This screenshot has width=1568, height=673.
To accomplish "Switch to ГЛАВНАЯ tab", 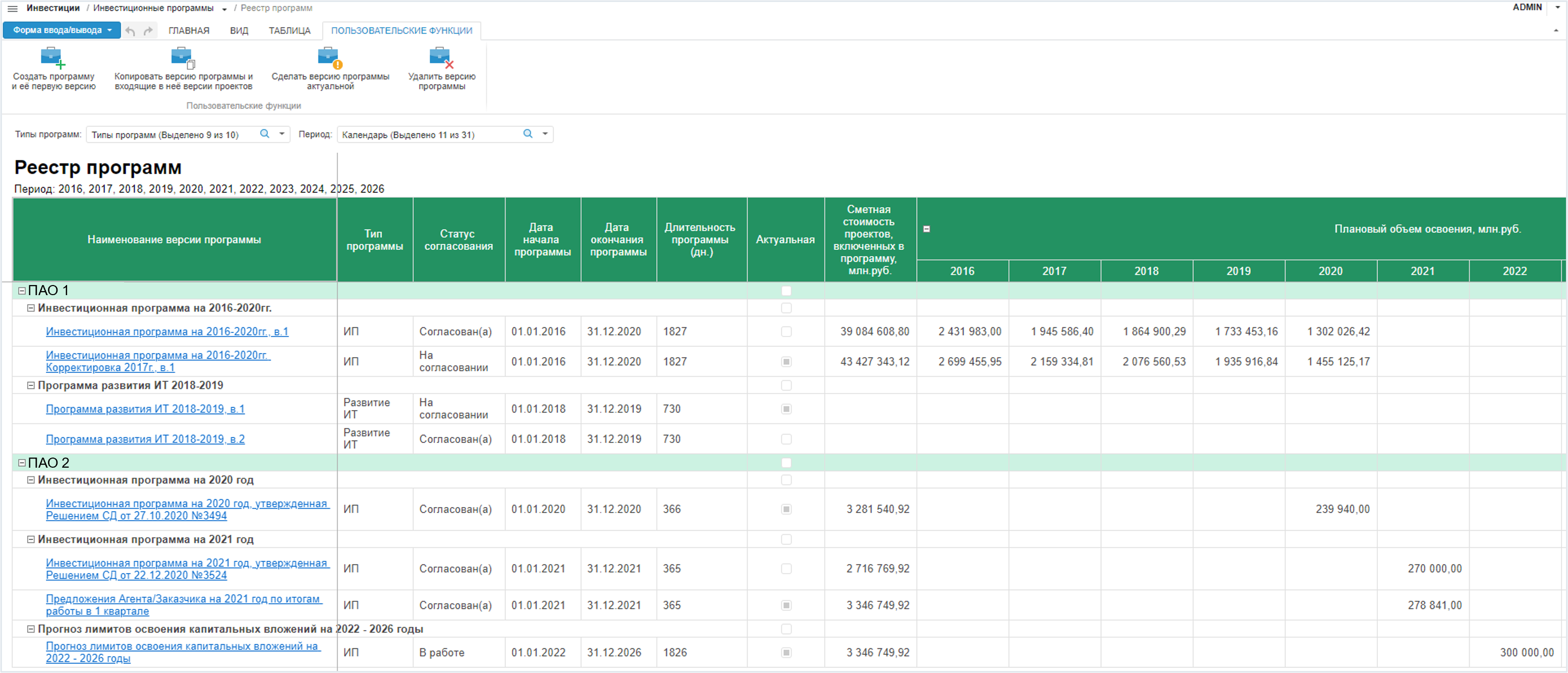I will pos(189,30).
